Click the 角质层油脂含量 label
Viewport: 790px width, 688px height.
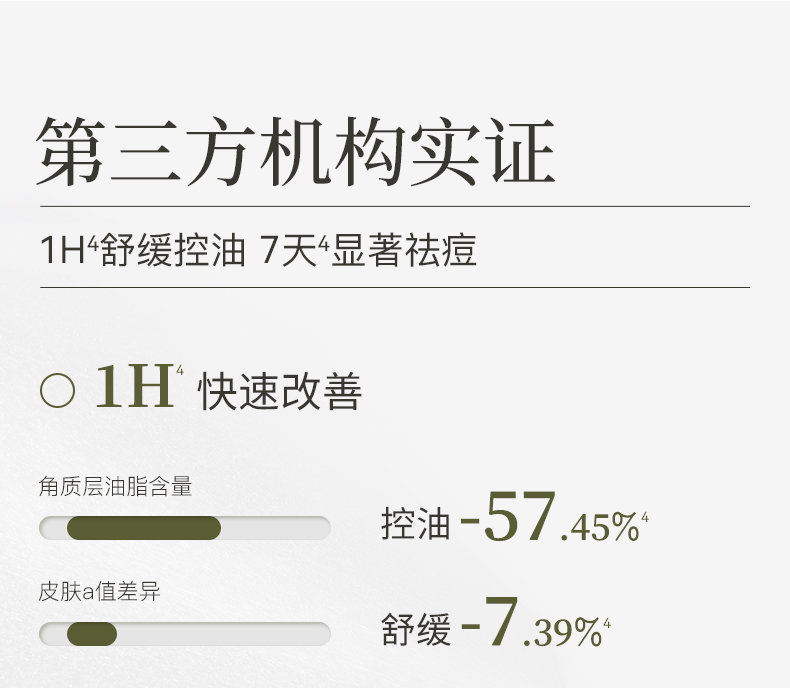(x=115, y=487)
